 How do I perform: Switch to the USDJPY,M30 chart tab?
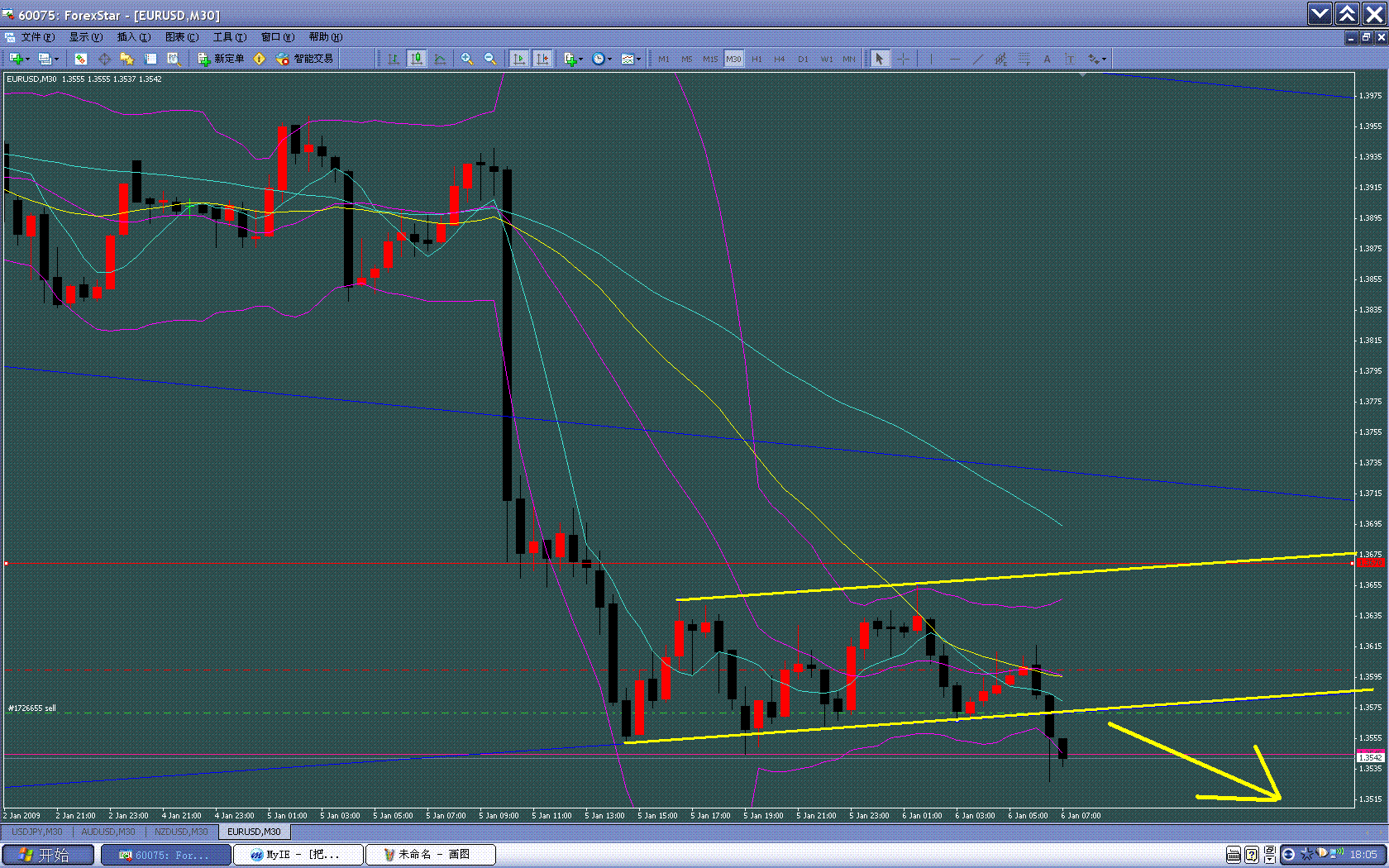pos(37,832)
